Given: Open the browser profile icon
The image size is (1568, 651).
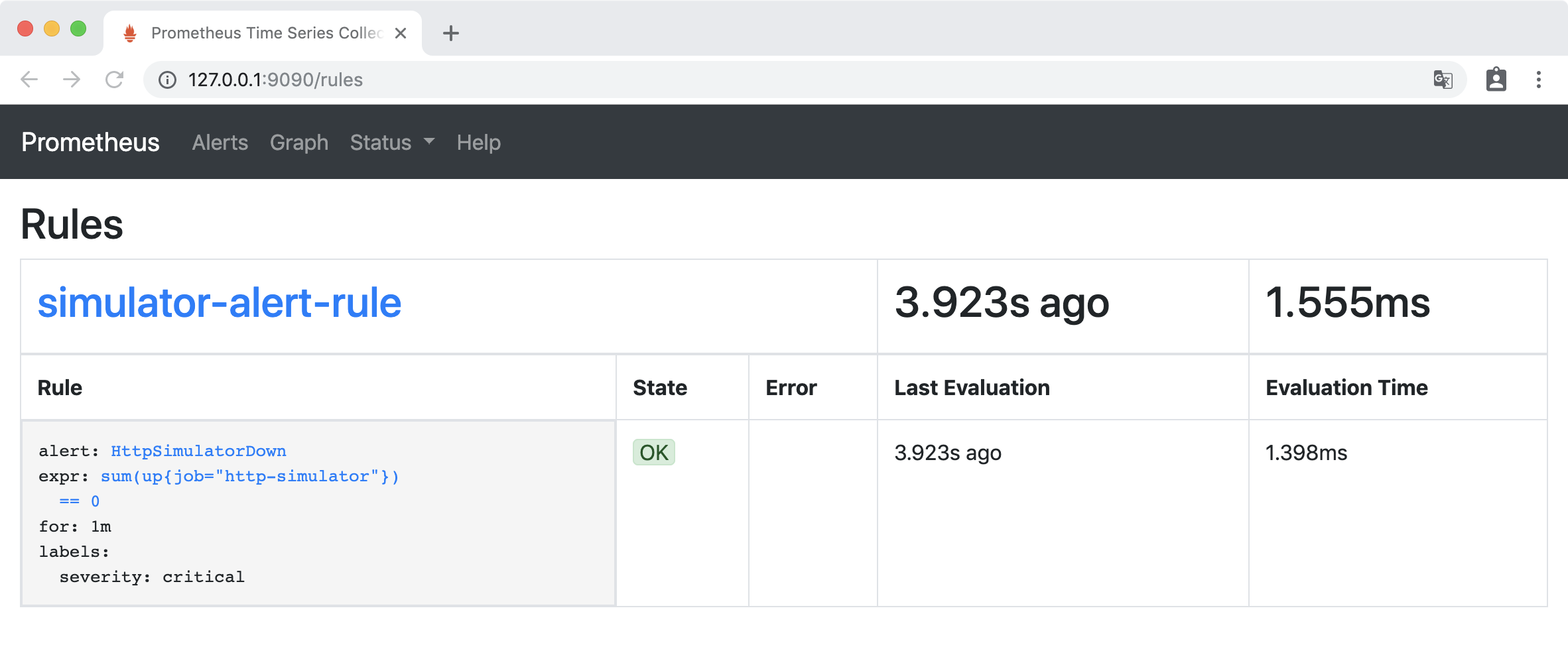Looking at the screenshot, I should coord(1496,80).
